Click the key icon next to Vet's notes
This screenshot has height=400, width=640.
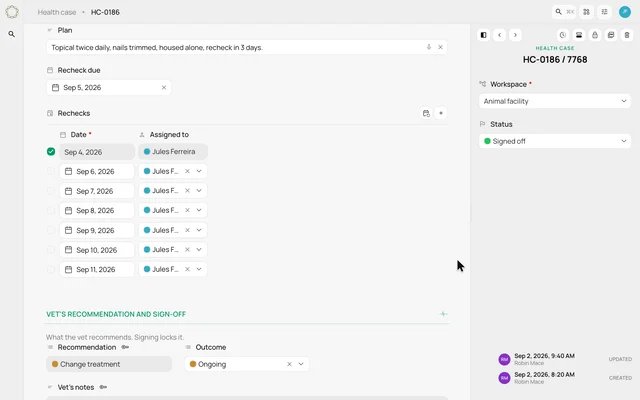click(103, 387)
